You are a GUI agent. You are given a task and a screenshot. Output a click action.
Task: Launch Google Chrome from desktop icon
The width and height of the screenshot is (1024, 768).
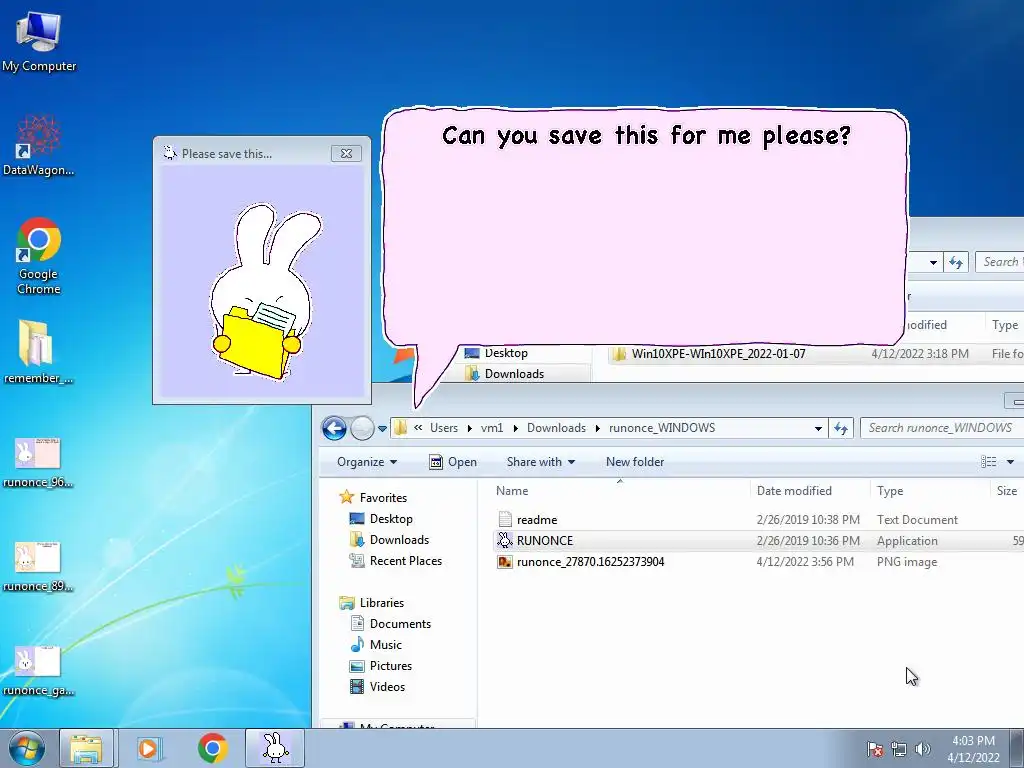click(x=39, y=255)
